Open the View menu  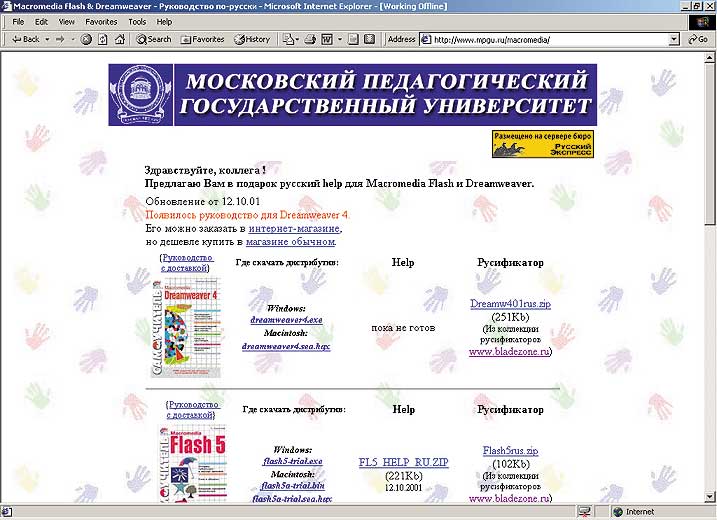click(x=66, y=21)
